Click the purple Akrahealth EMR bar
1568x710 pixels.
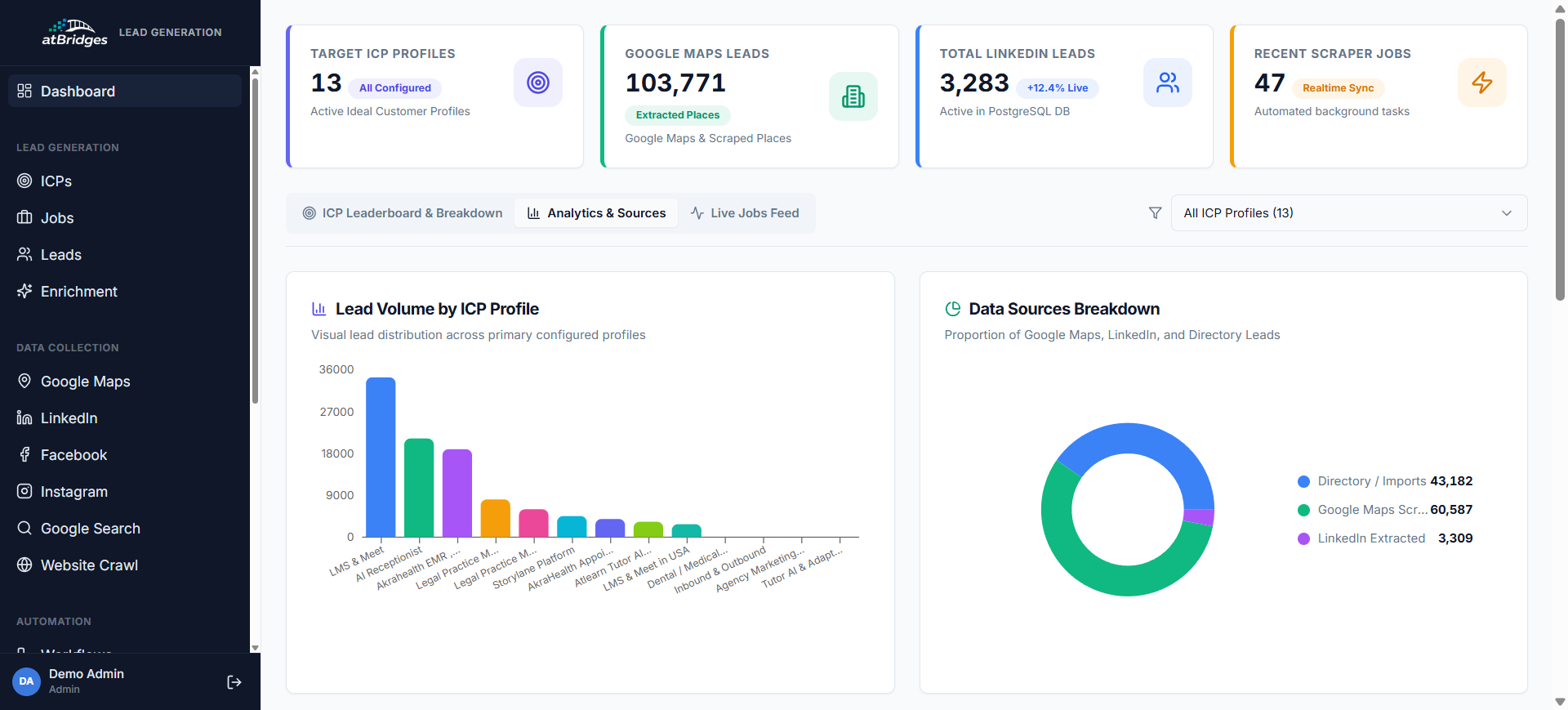point(457,493)
